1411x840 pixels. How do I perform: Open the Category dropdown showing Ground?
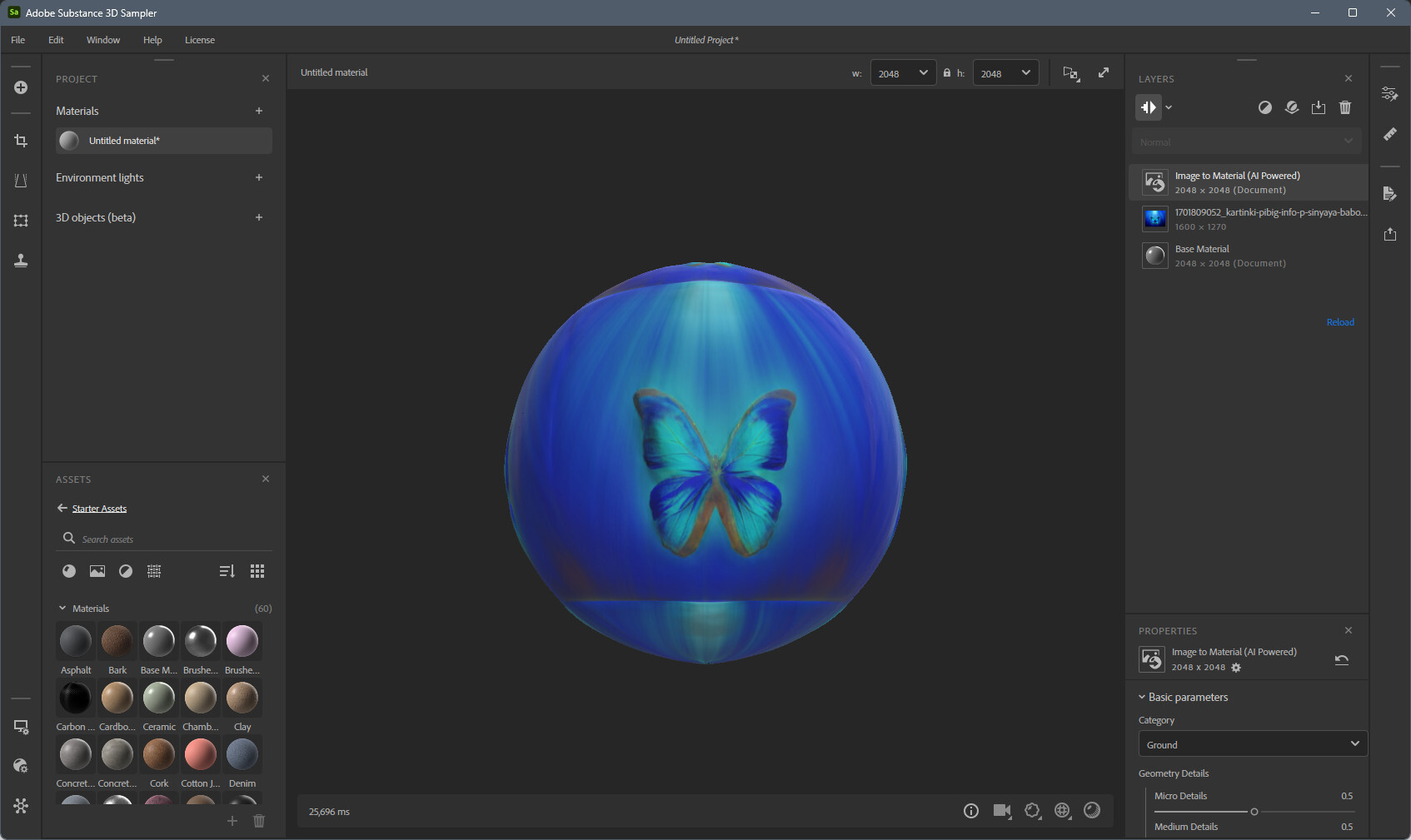tap(1252, 744)
